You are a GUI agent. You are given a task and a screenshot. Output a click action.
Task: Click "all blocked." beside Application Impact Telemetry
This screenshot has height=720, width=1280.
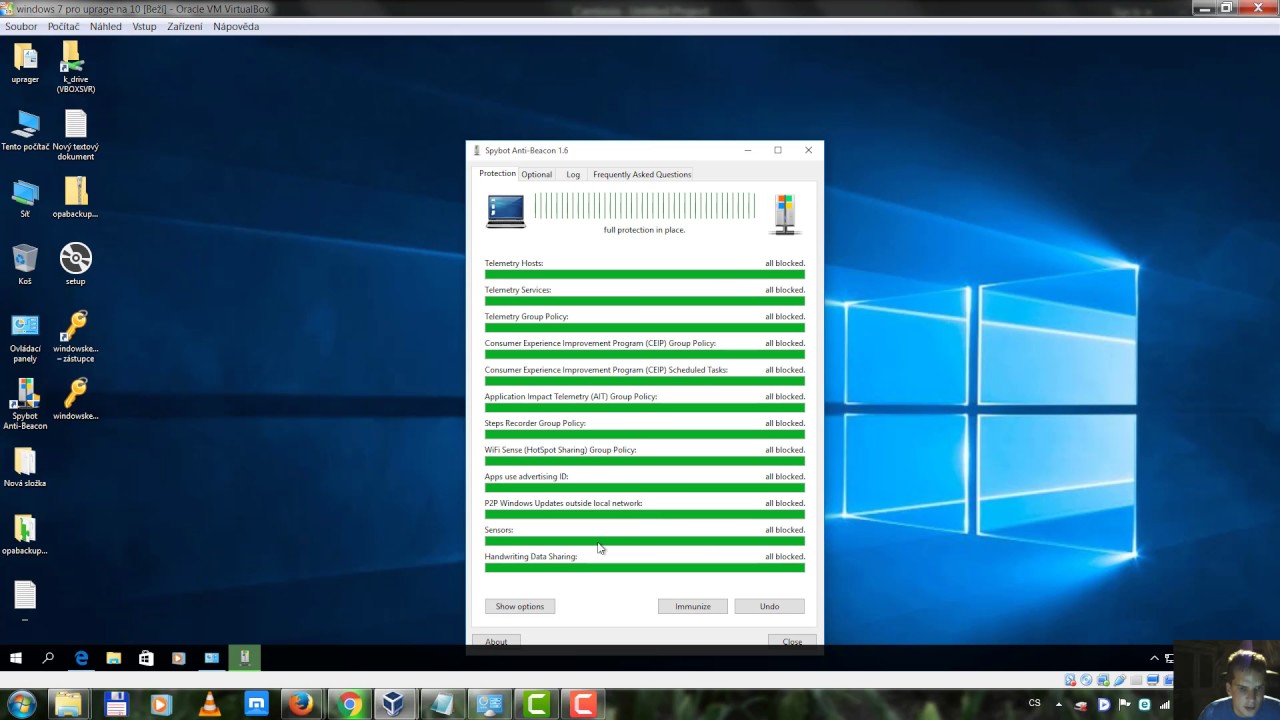(x=785, y=397)
